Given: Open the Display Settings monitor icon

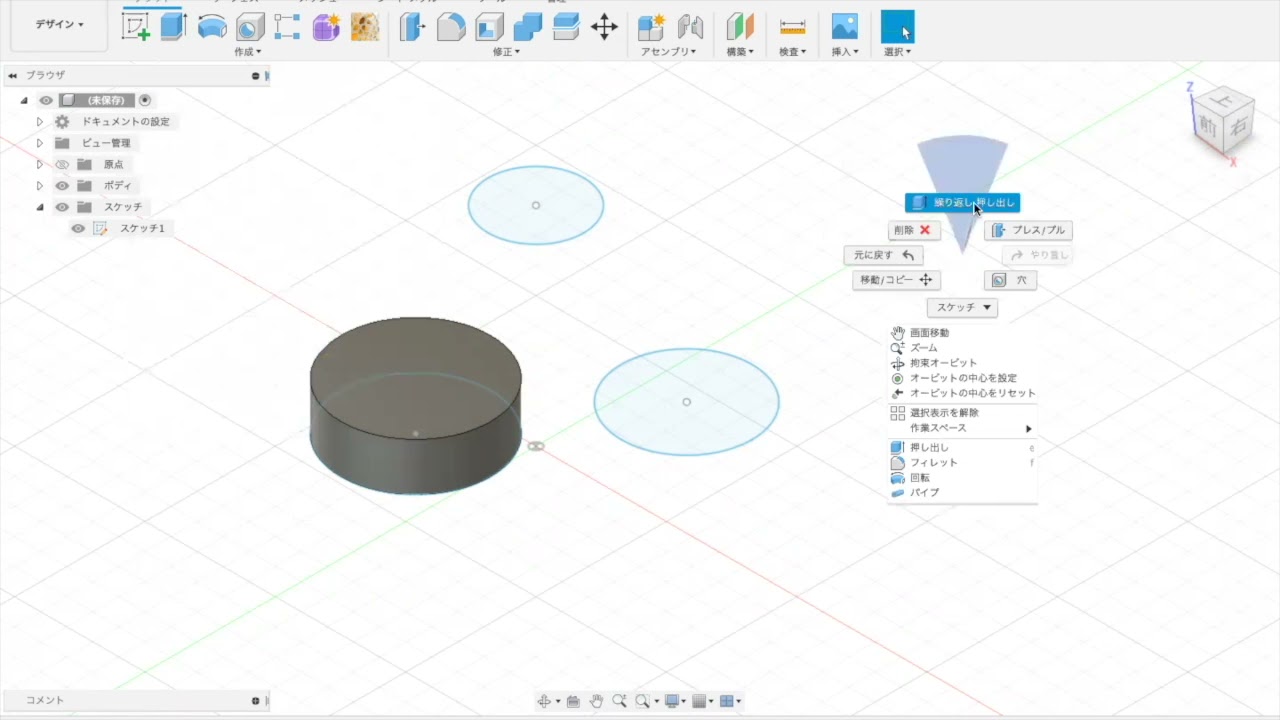Looking at the screenshot, I should (673, 702).
